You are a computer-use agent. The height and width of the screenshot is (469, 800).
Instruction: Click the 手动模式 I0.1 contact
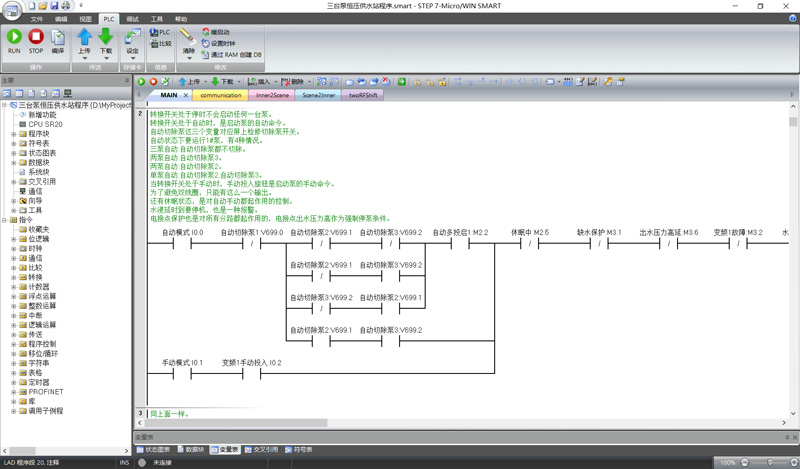(x=182, y=374)
